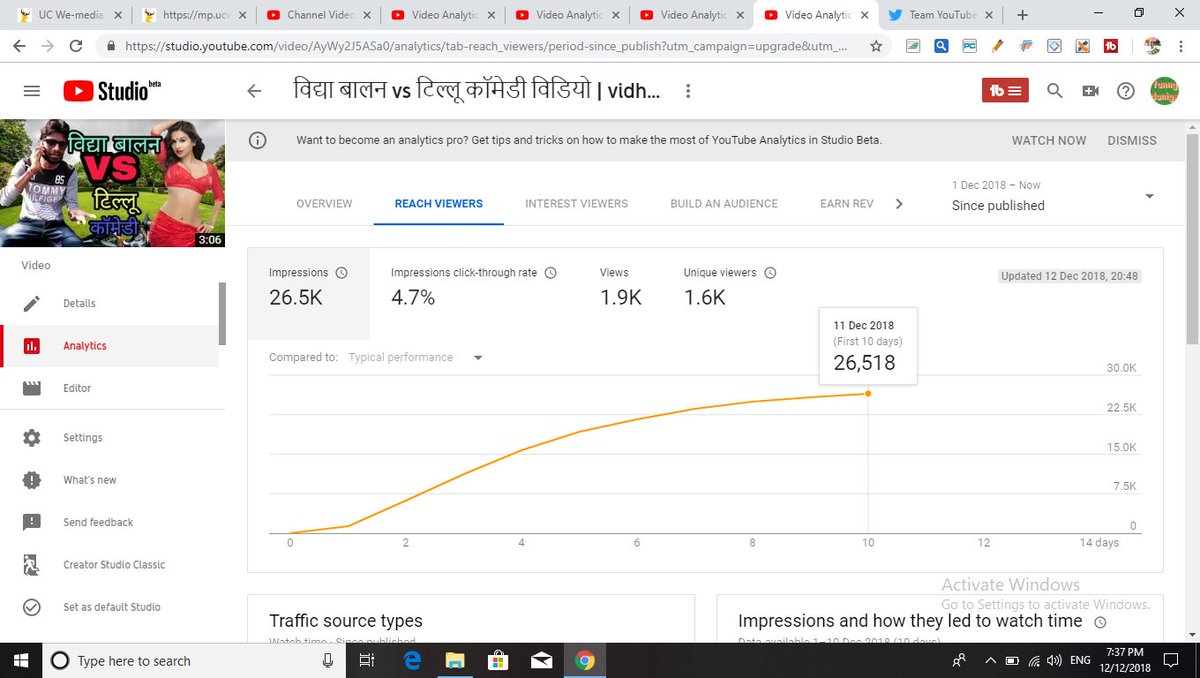Open the channel avatar account menu

coord(1165,91)
